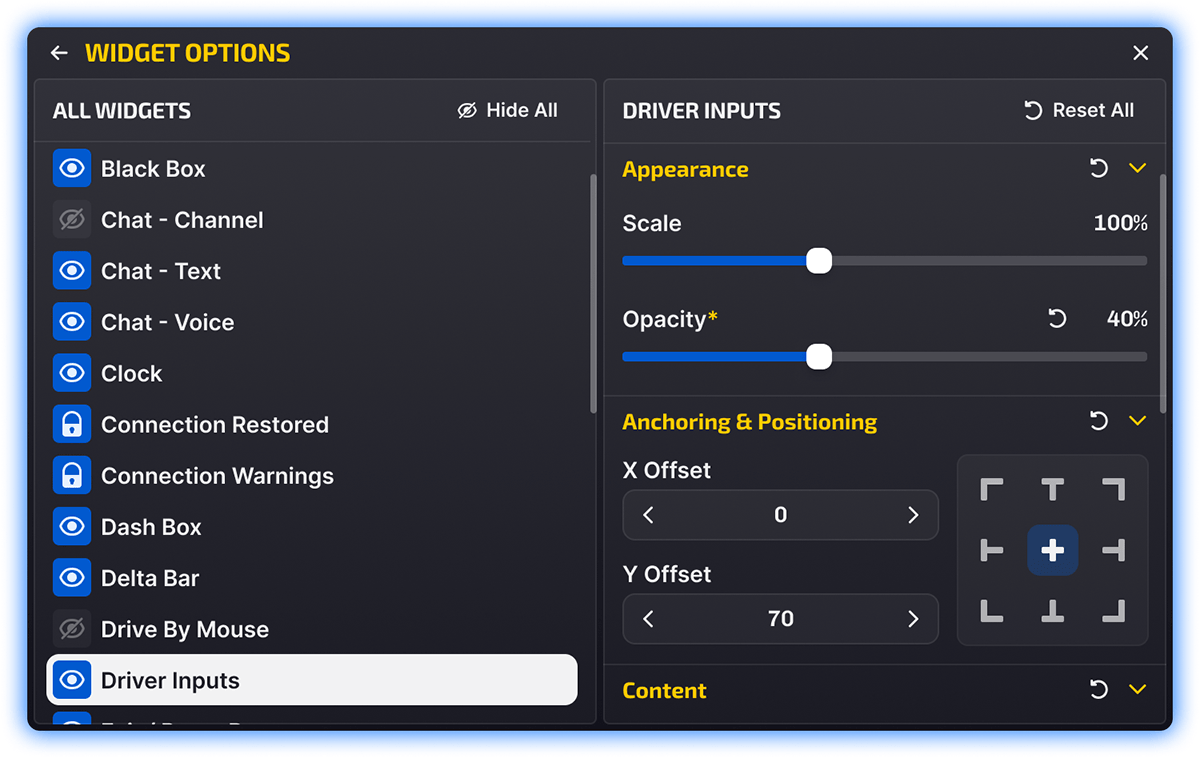
Task: Click the lock icon for Connection Restored
Action: 72,425
